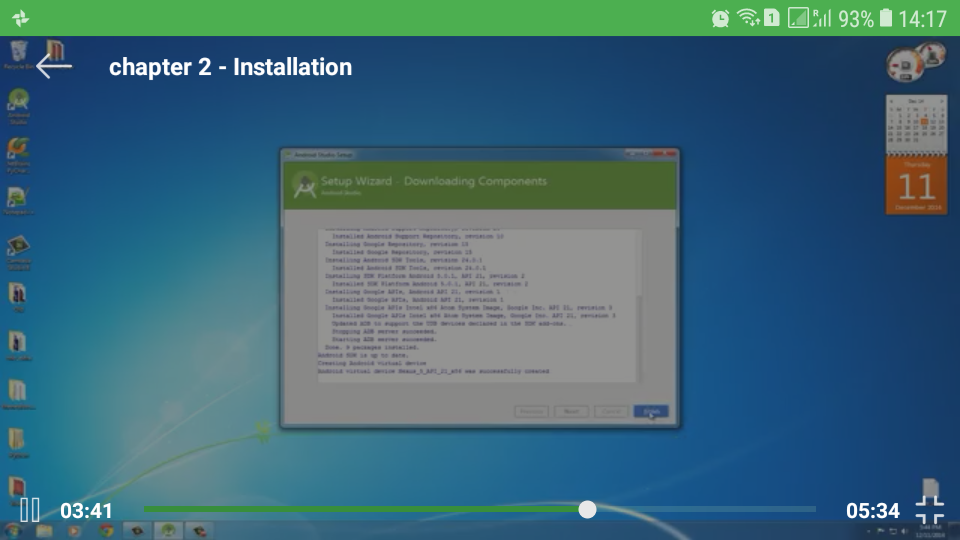Viewport: 960px width, 540px height.
Task: Click the Android Studio desktop shortcut in video
Action: (18, 107)
